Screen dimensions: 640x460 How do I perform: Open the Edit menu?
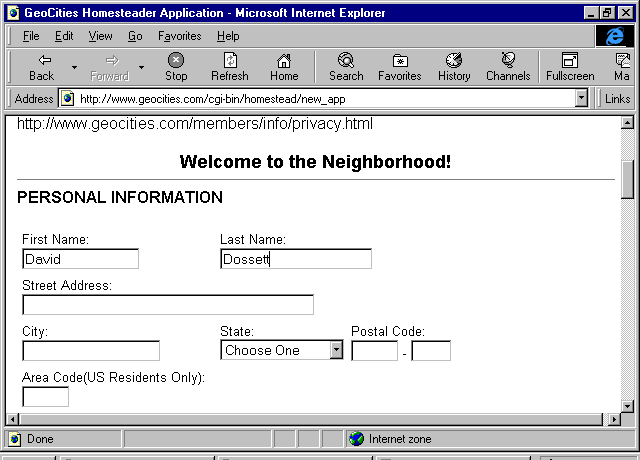(64, 36)
